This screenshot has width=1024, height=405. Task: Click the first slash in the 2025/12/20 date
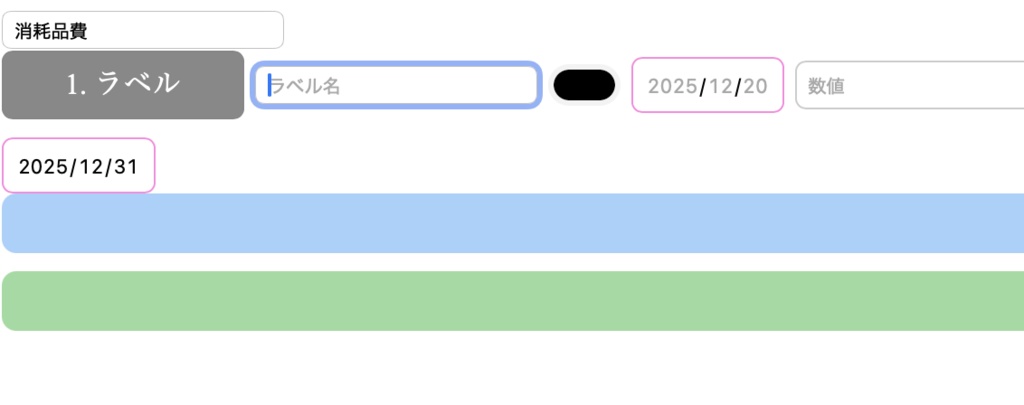pos(702,86)
